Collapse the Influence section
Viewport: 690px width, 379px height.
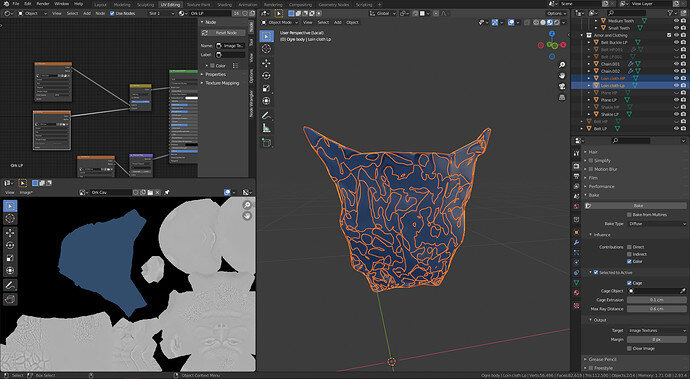coord(591,235)
